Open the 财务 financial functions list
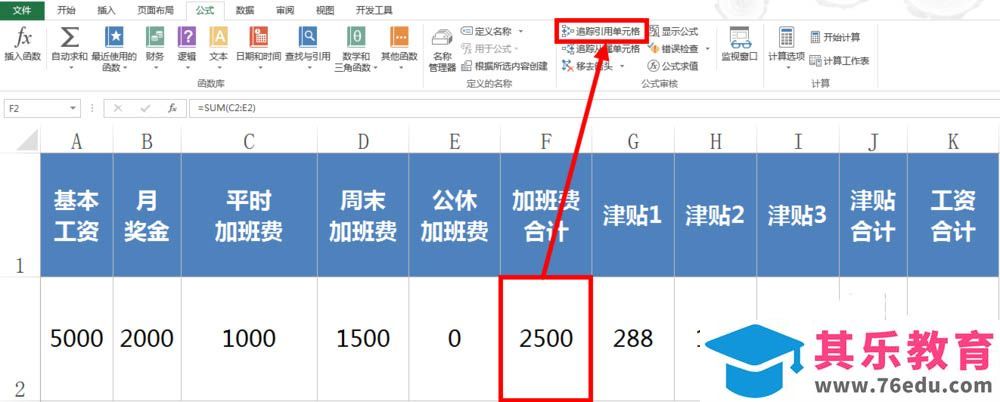The width and height of the screenshot is (1000, 402). point(155,48)
